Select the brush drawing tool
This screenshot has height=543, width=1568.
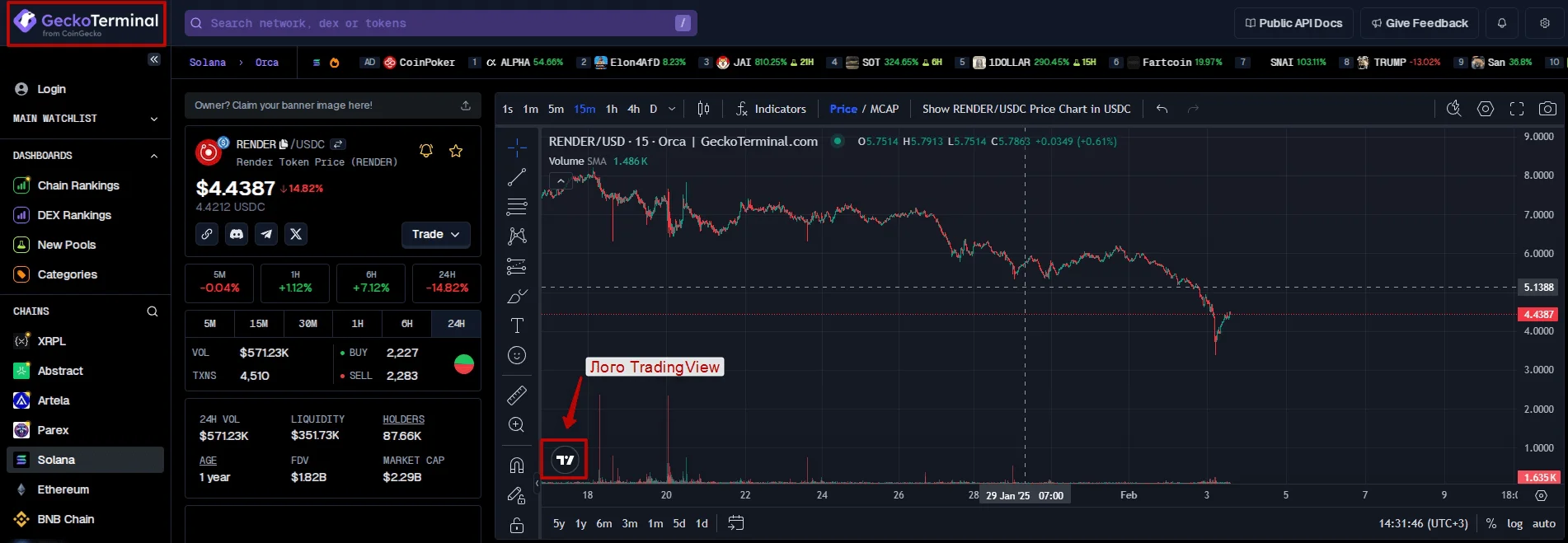click(x=517, y=296)
